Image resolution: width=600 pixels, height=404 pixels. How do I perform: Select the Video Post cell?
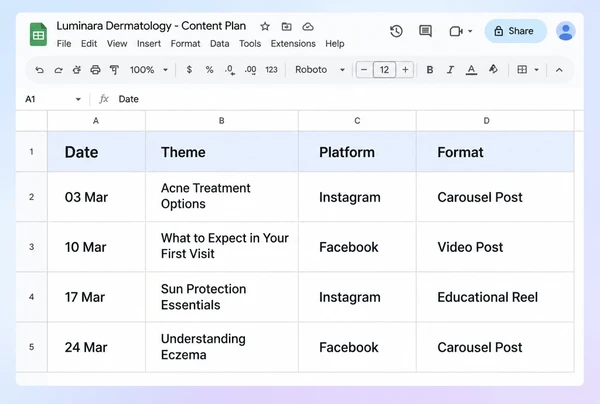(x=495, y=247)
